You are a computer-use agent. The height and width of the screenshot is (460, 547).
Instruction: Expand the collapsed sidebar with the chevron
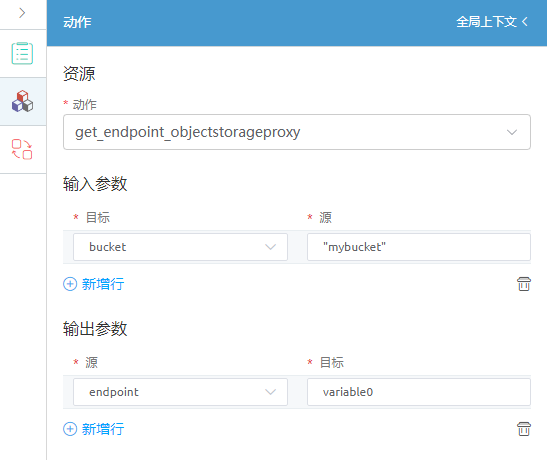22,13
